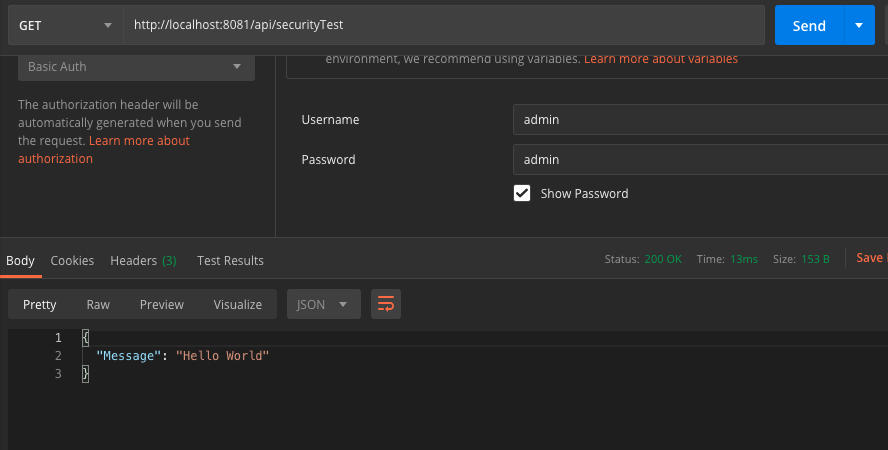Choose the Visualize response view
Screen dimensions: 888x450
[x=238, y=305]
